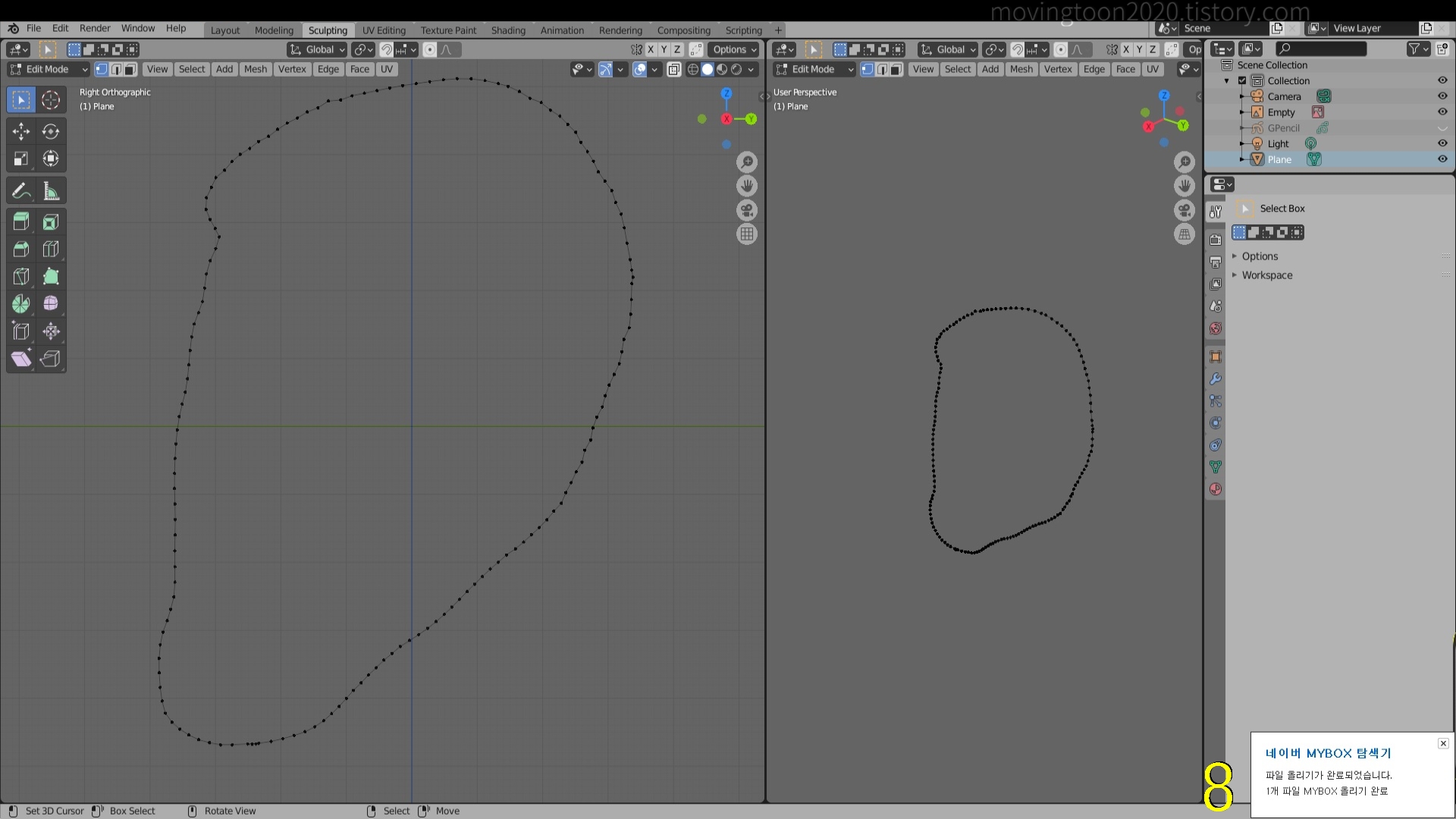Click outliner search field
This screenshot has height=819, width=1456.
1320,49
